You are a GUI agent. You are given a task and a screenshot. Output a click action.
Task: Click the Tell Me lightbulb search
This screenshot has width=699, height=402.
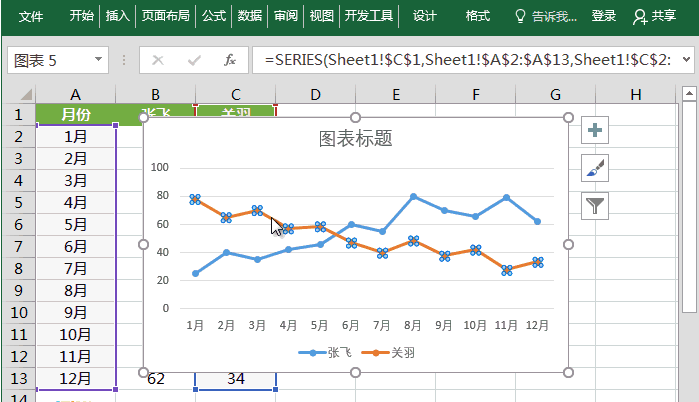tap(546, 16)
